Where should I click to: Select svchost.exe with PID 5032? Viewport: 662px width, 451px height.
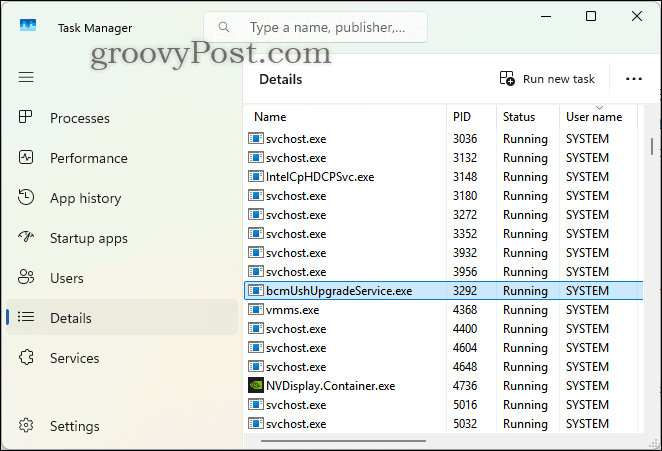443,423
